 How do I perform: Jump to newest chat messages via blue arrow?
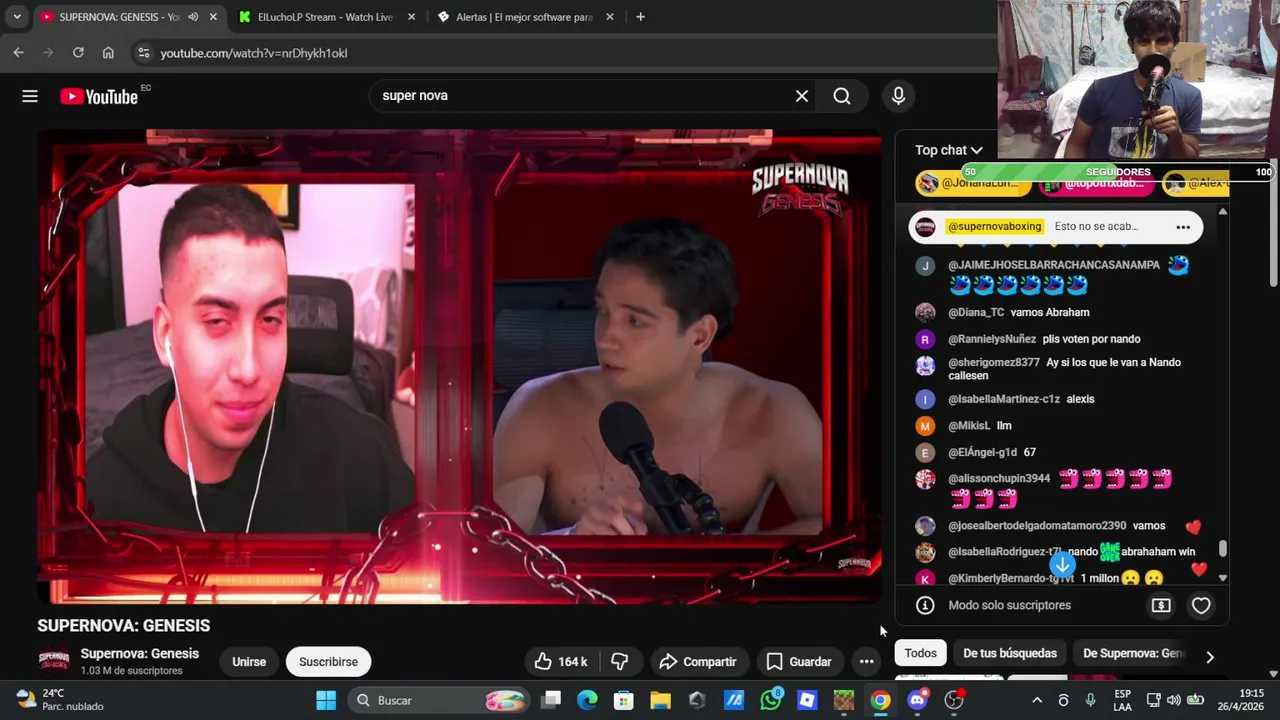click(1062, 565)
